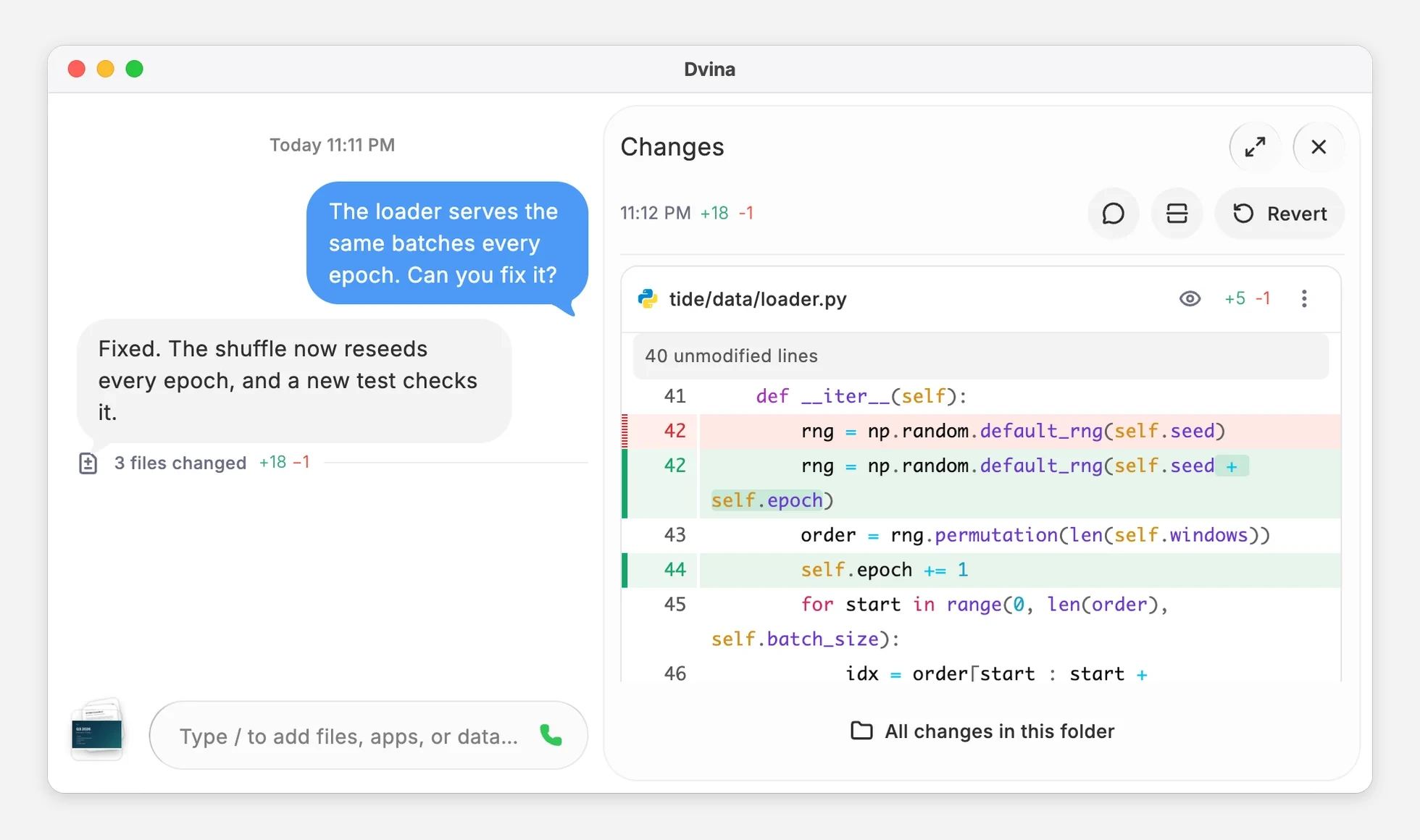Open All changes in this folder
1420x840 pixels.
click(982, 731)
